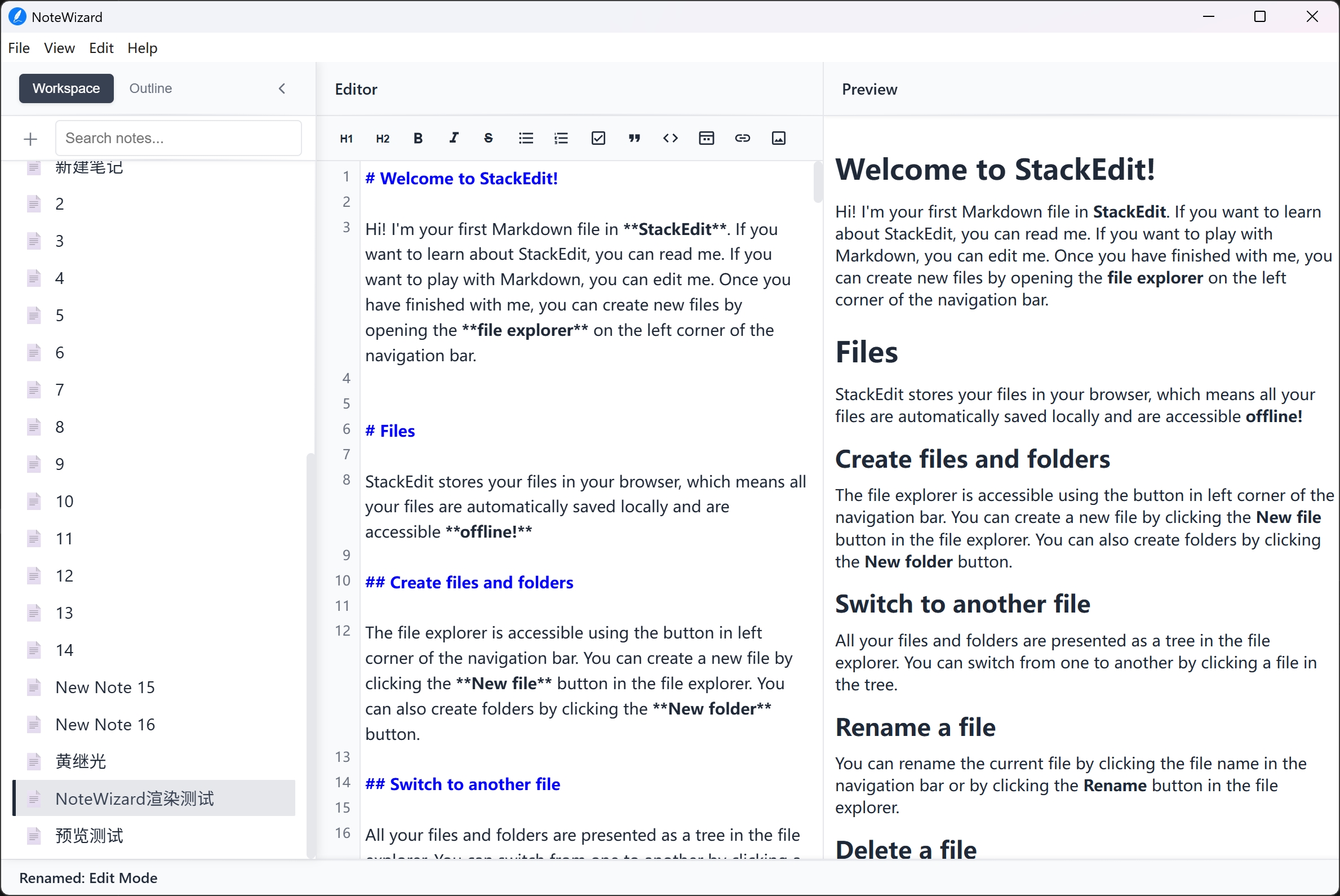Open note named 3
1340x896 pixels.
click(x=154, y=241)
